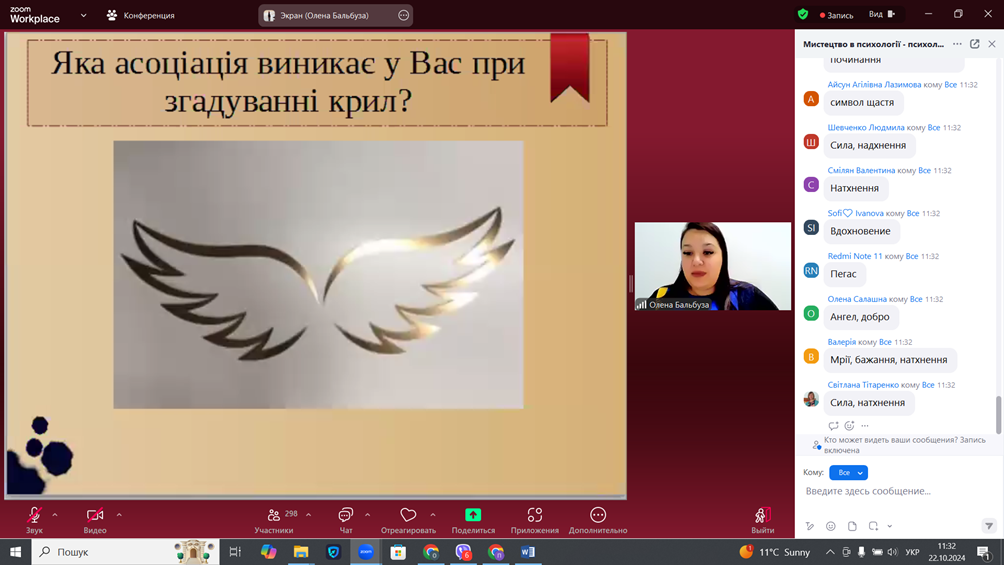The height and width of the screenshot is (565, 1004).
Task: Click the message Мрії, бажання, натхнення
Action: point(889,360)
